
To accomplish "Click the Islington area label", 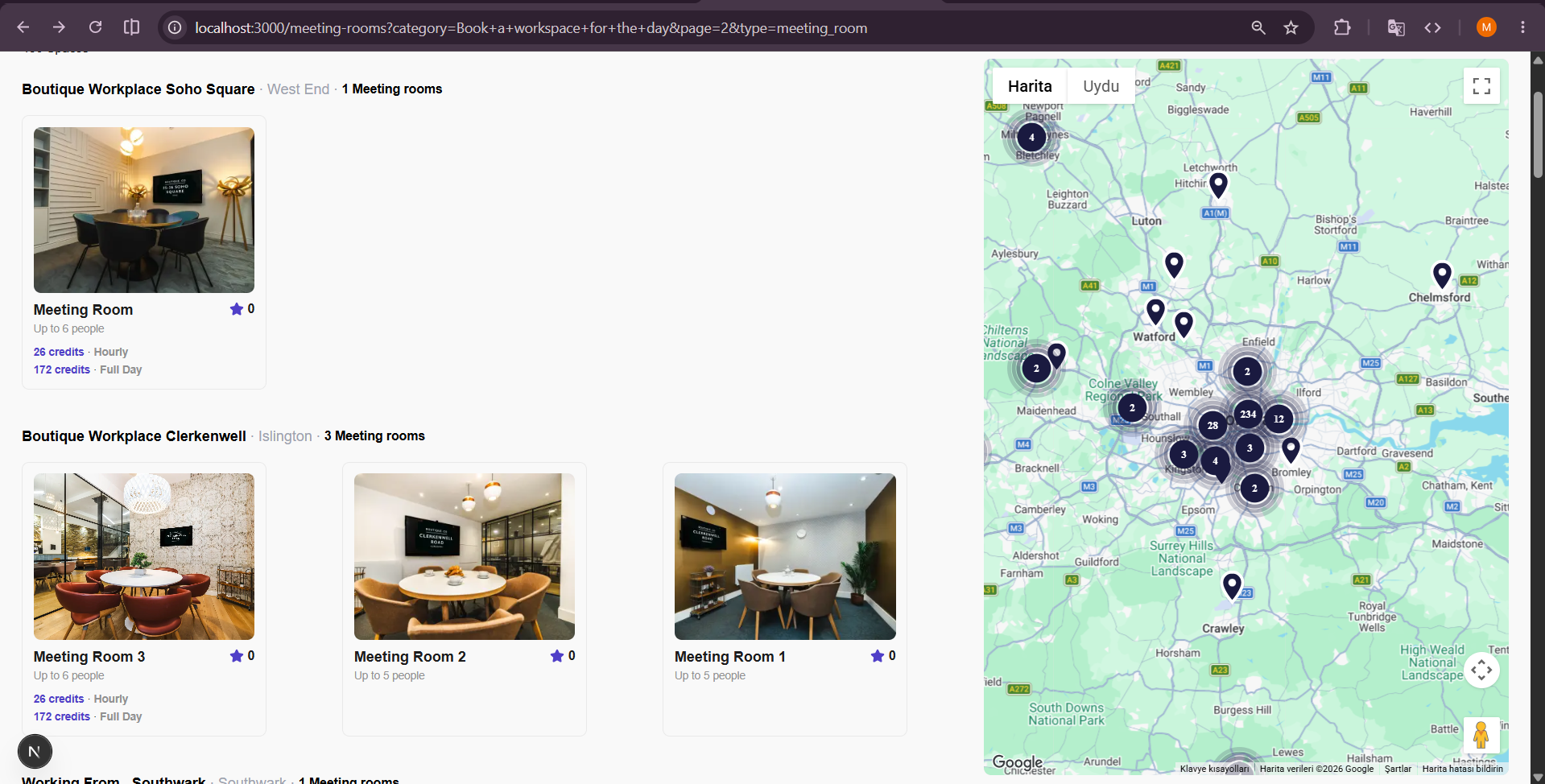I will point(285,436).
